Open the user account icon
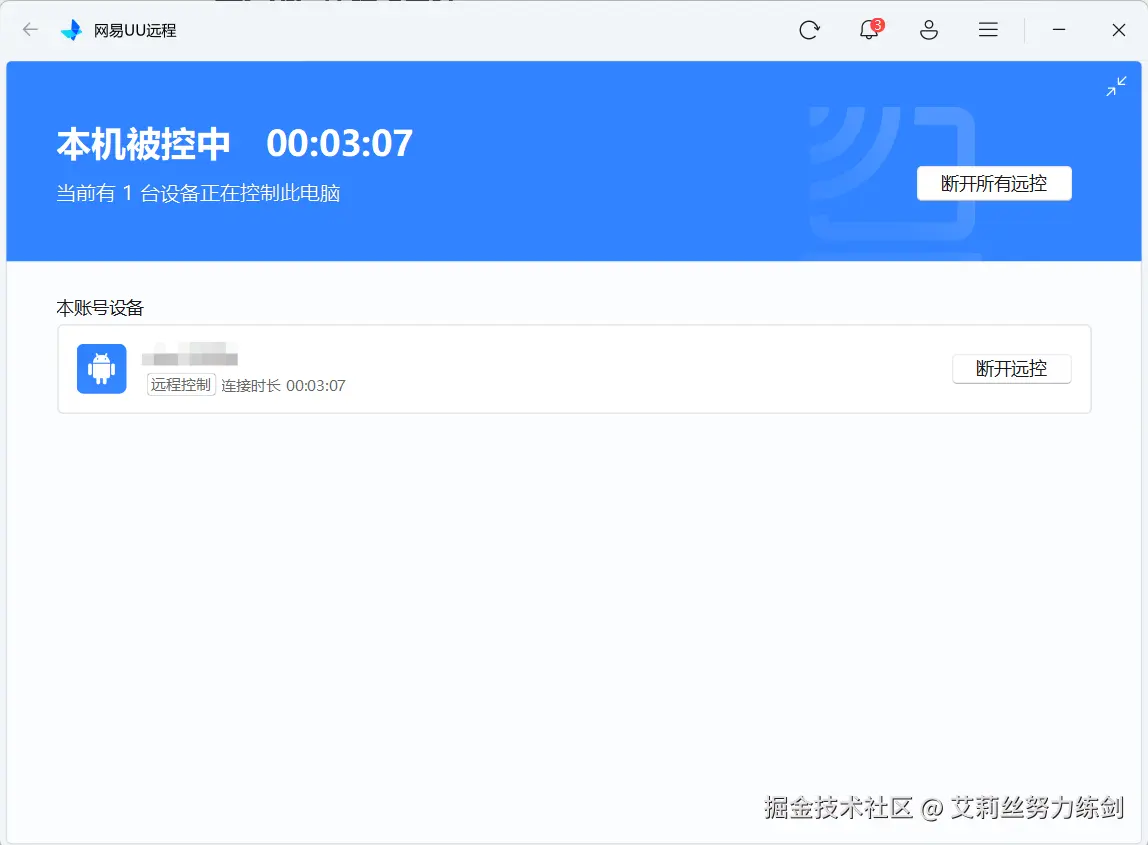 tap(928, 30)
